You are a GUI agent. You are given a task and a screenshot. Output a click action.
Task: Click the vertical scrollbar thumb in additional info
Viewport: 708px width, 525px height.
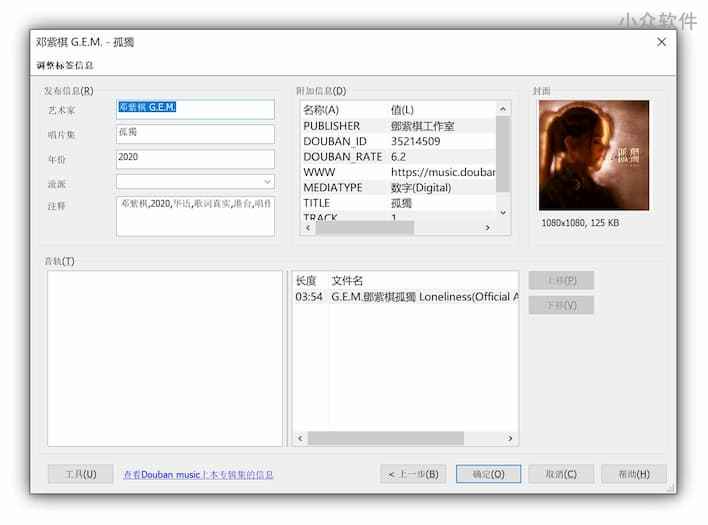pos(503,154)
